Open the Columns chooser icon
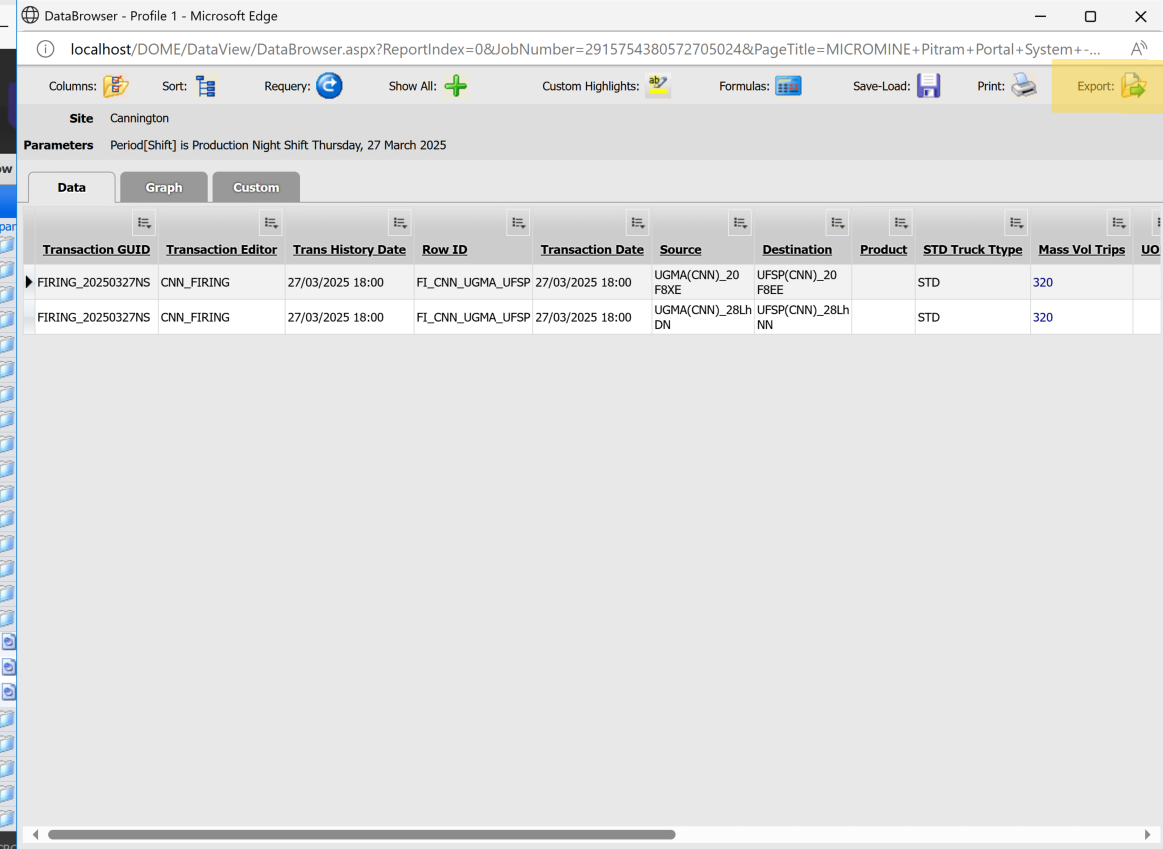This screenshot has height=849, width=1163. pos(116,86)
